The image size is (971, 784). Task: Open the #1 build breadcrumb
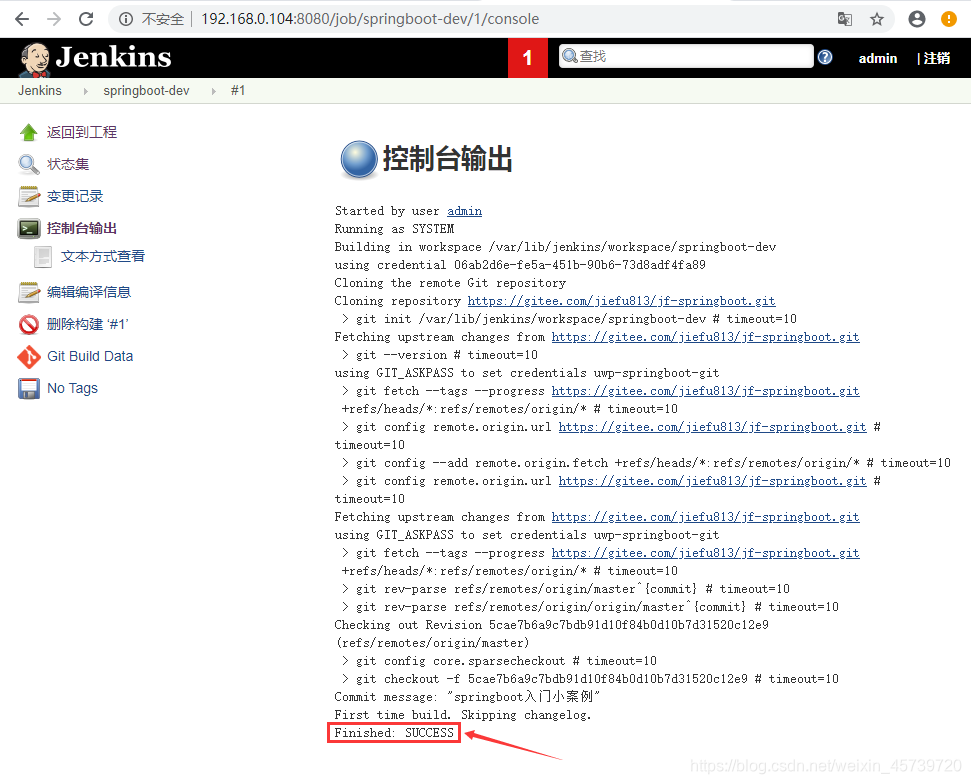click(x=238, y=90)
